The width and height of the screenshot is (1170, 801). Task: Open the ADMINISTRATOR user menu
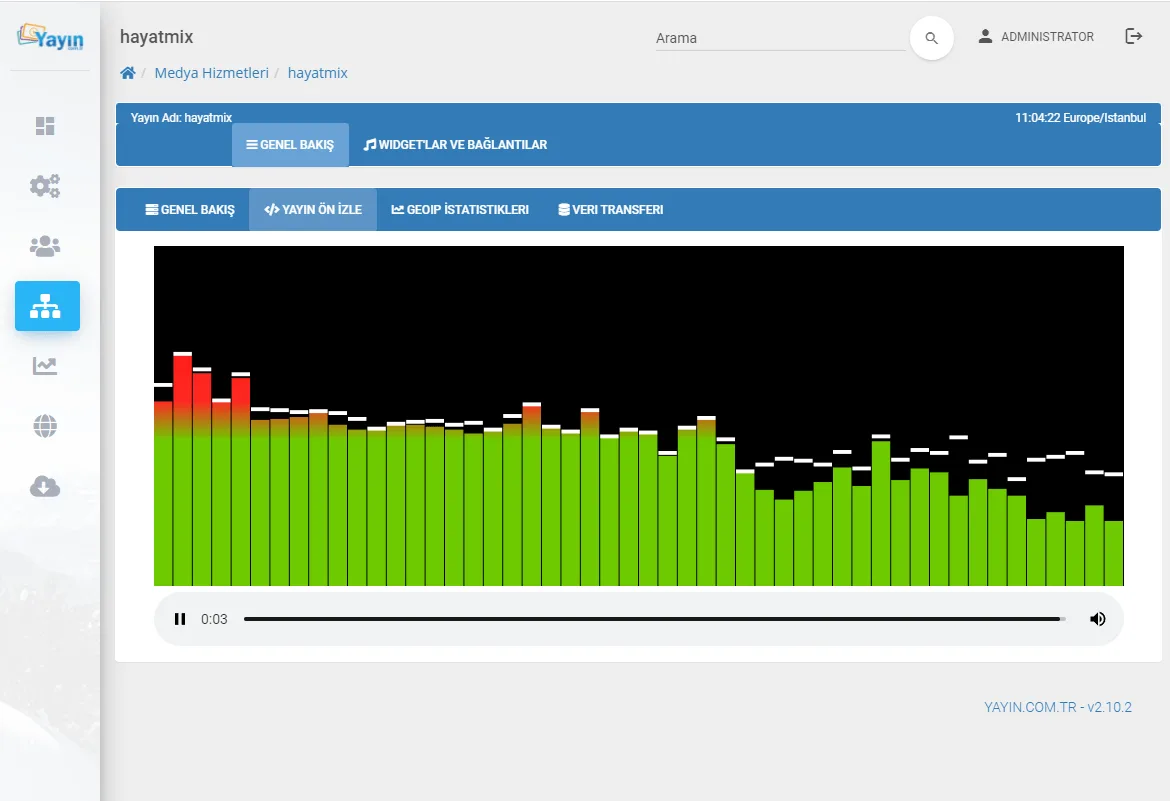1036,37
